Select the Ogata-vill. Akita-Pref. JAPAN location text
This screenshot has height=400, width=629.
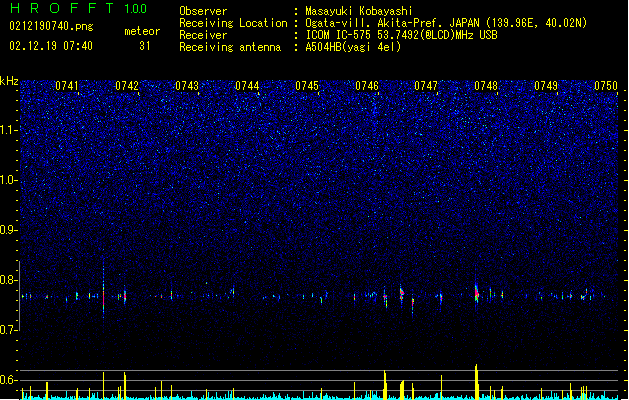tap(446, 23)
